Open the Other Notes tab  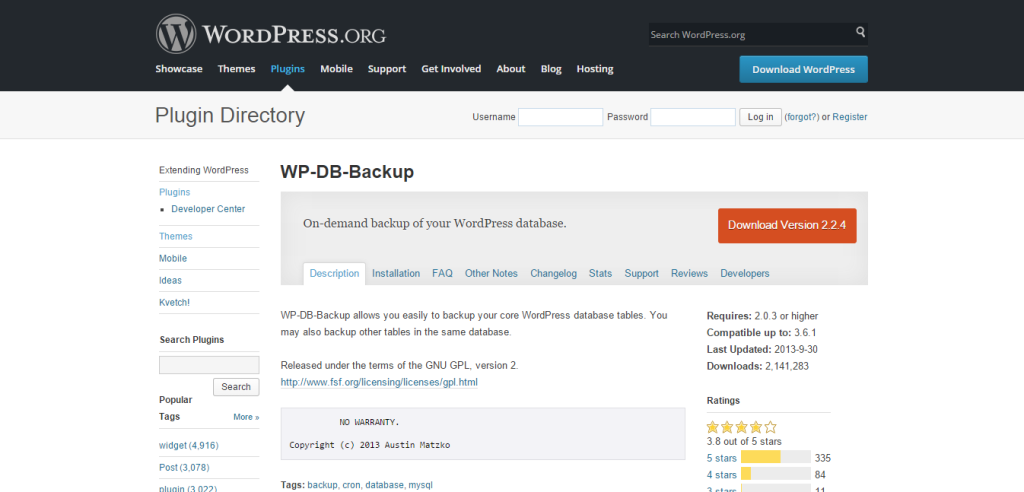click(x=491, y=274)
